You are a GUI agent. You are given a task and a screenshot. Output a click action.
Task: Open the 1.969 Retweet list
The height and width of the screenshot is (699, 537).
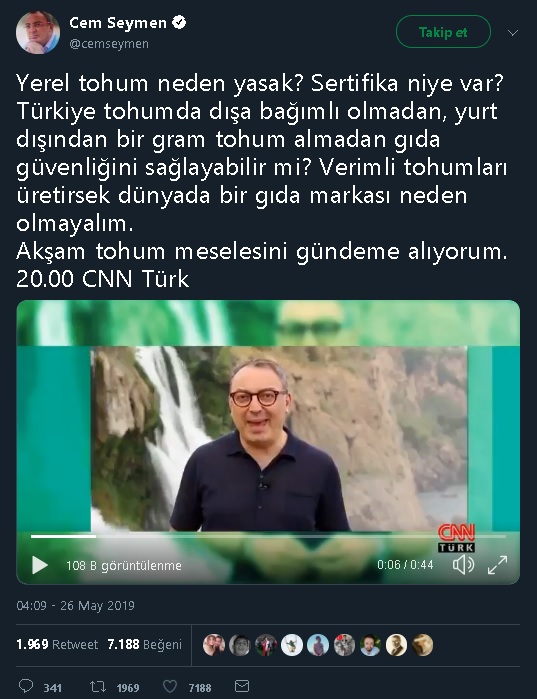[x=57, y=645]
